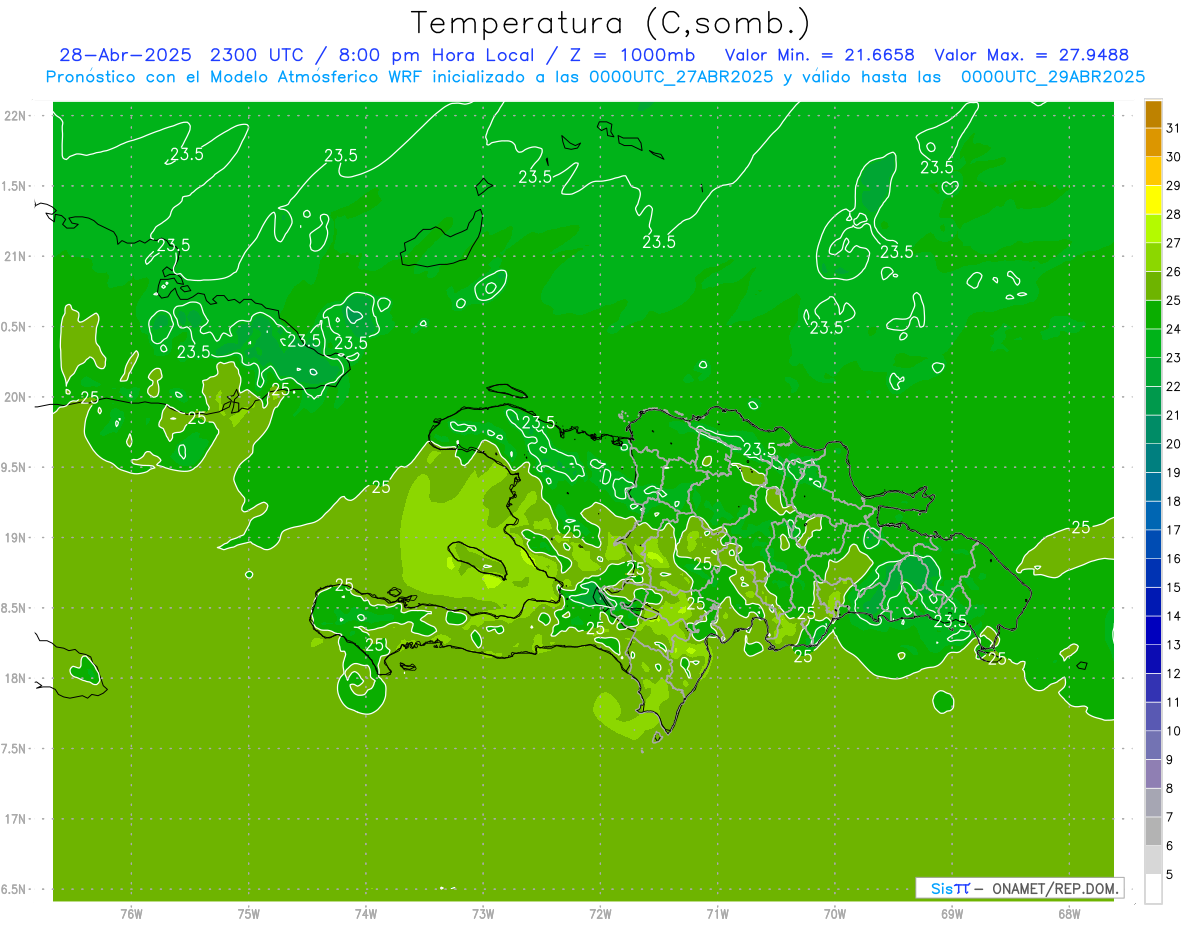This screenshot has height=927, width=1200.
Task: Select the color swatch between 30 and 31
Action: pos(1153,143)
